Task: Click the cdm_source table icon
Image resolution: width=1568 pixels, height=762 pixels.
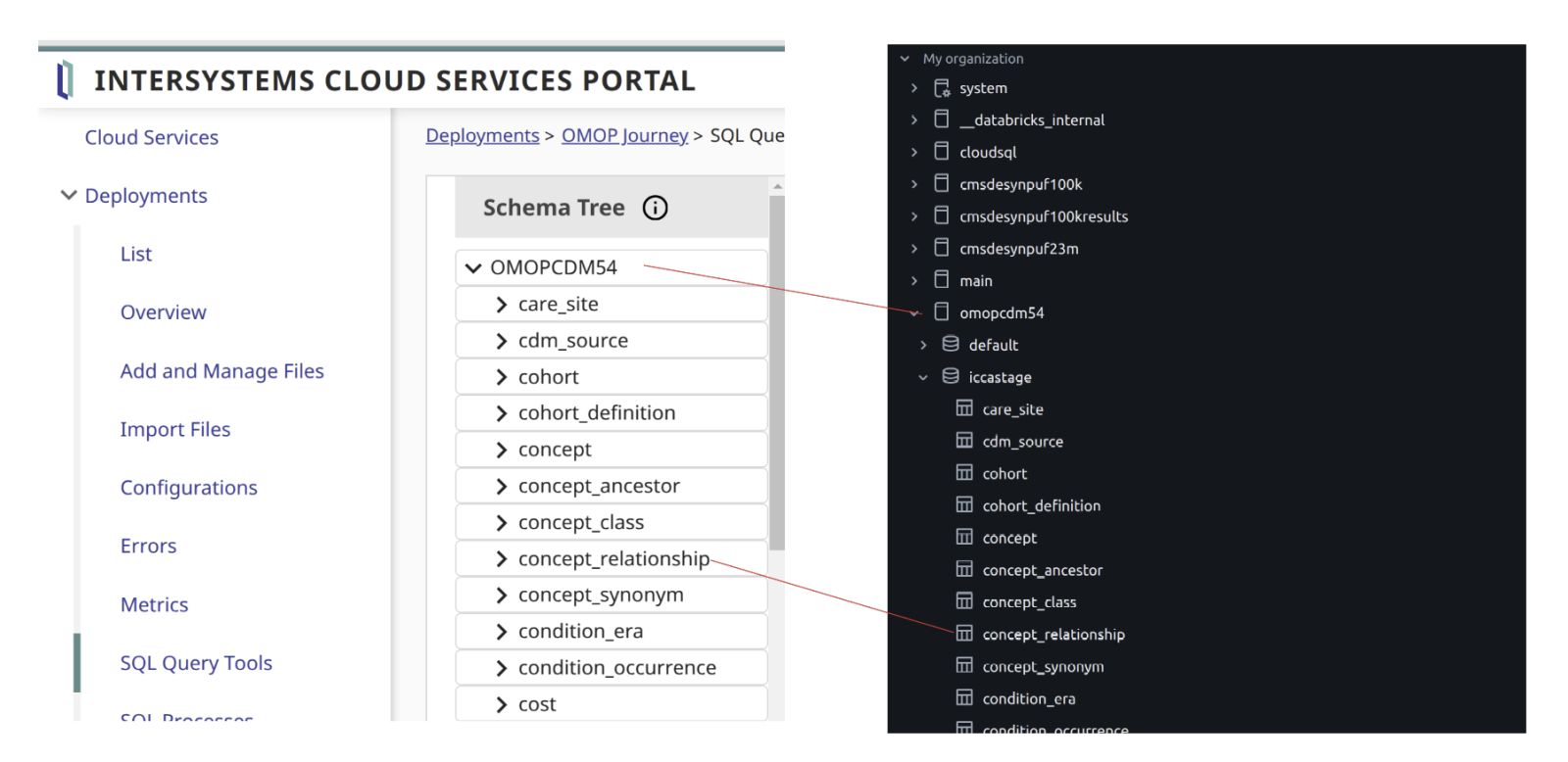Action: pyautogui.click(x=964, y=441)
